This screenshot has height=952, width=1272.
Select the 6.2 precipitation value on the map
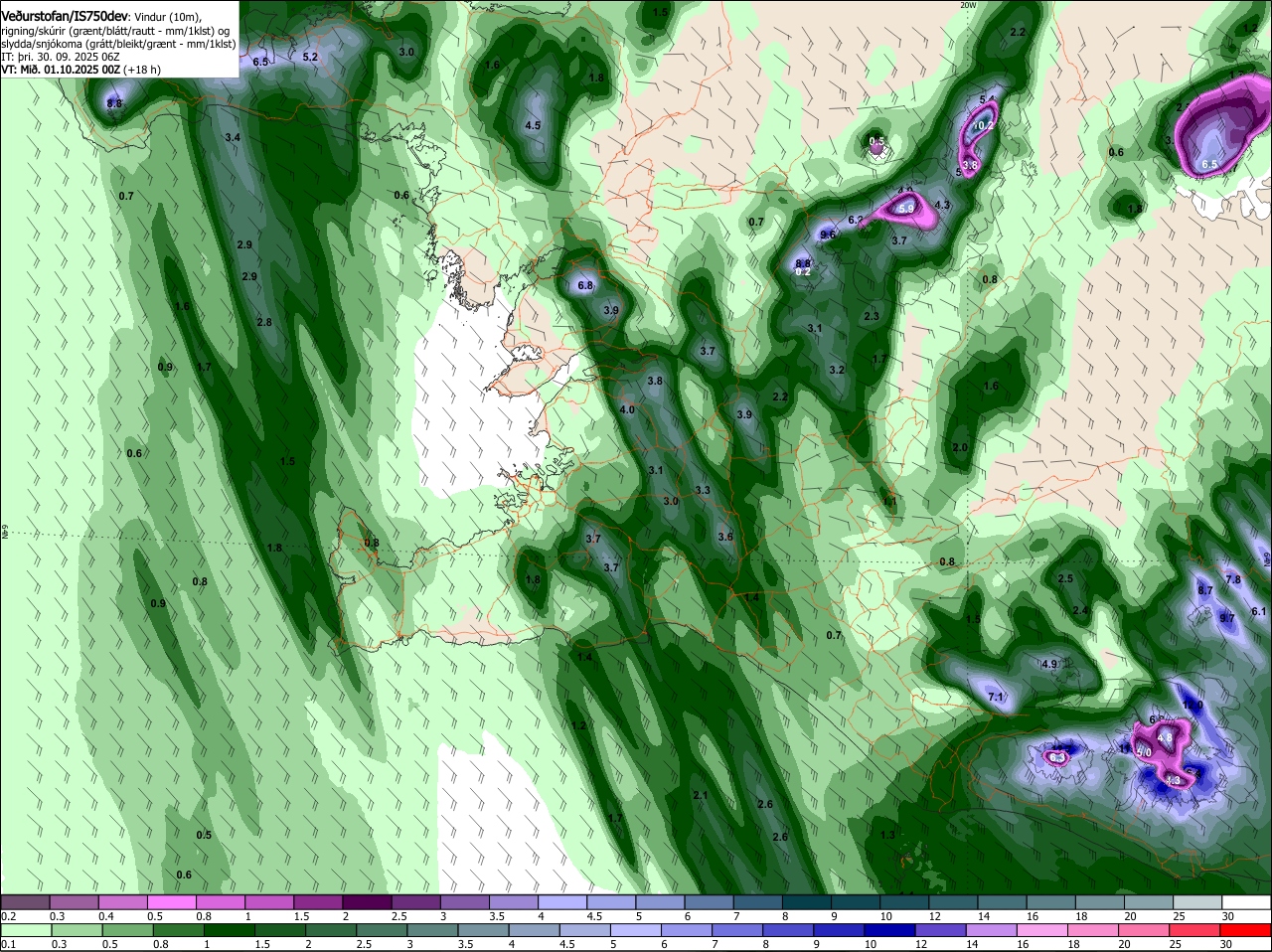[856, 221]
